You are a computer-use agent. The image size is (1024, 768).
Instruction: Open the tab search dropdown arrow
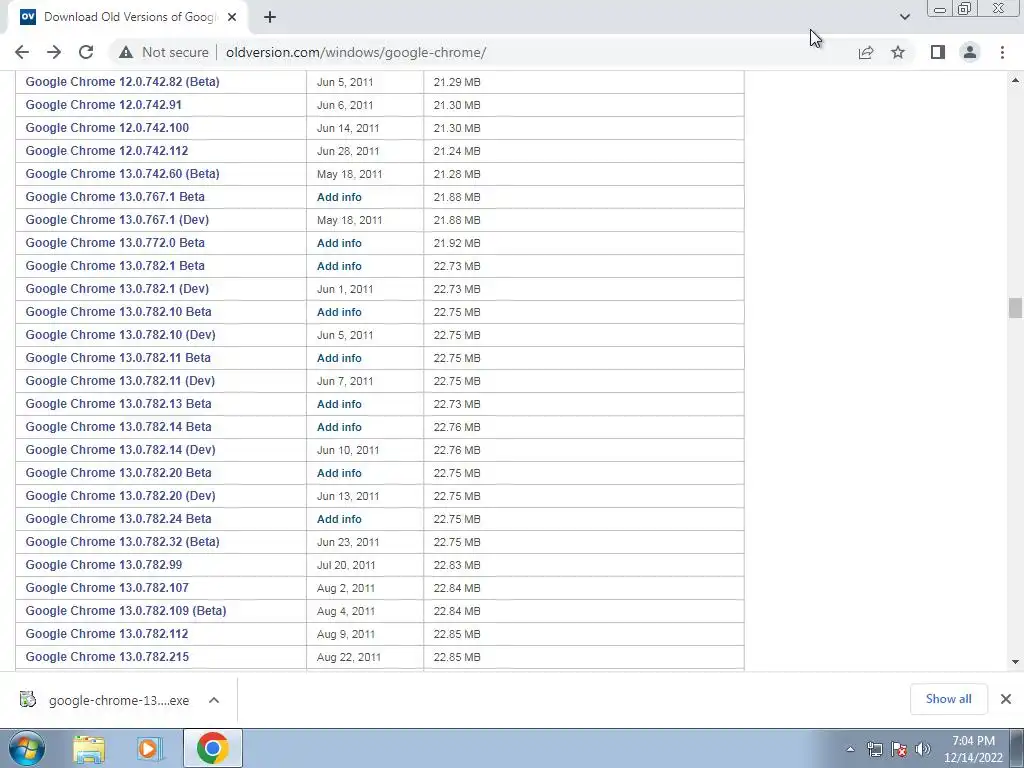904,17
